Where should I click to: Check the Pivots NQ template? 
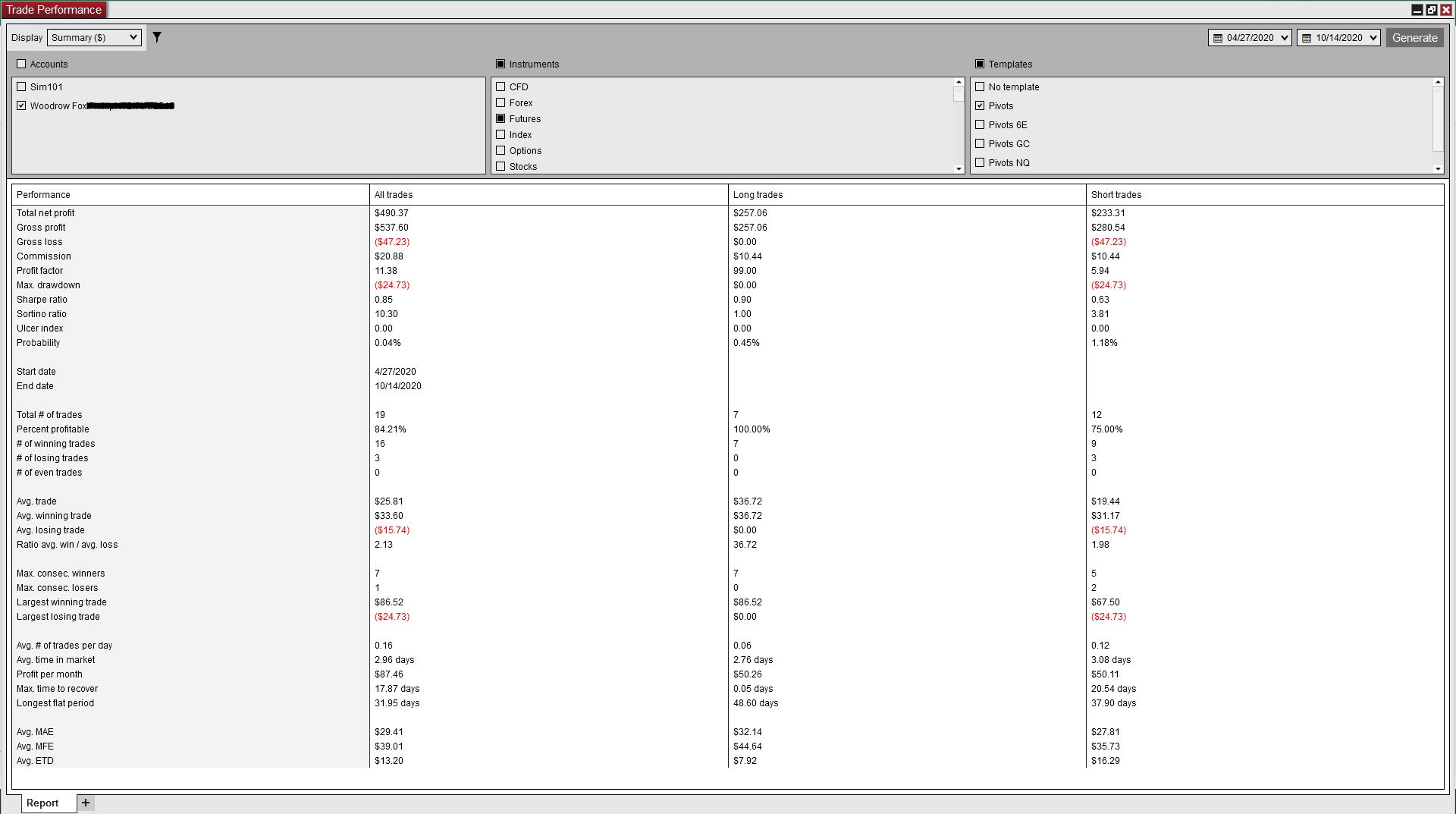[x=980, y=162]
